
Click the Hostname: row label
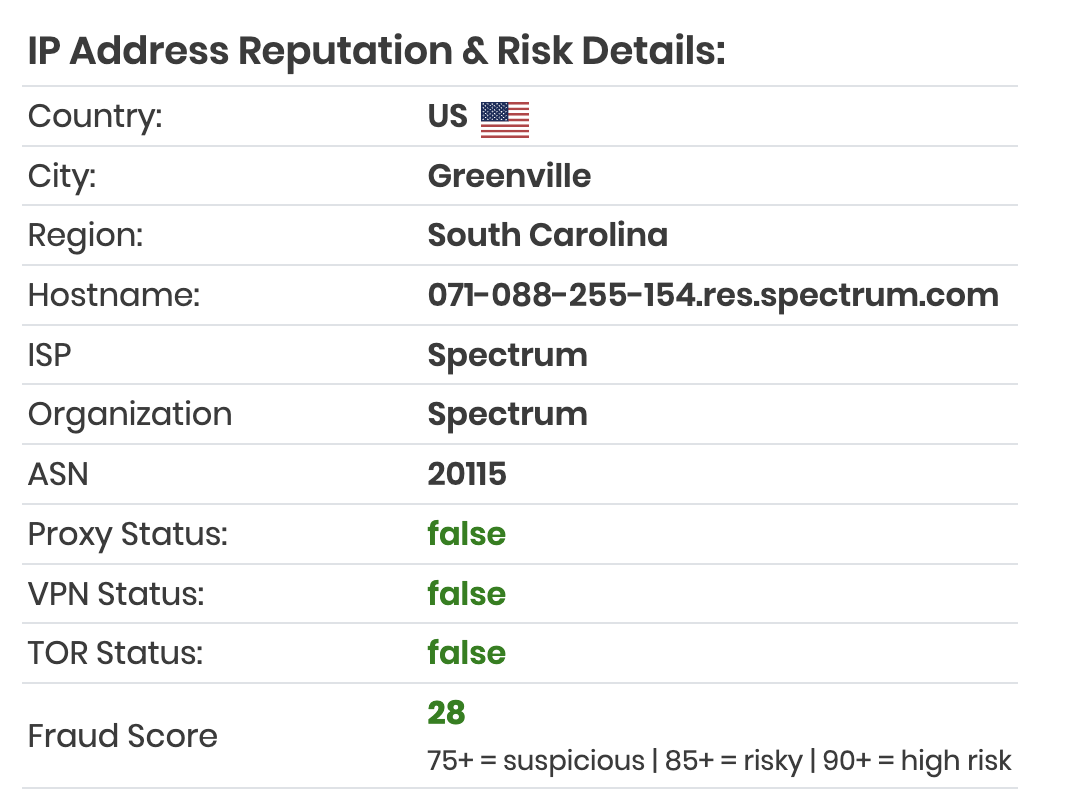coord(114,295)
